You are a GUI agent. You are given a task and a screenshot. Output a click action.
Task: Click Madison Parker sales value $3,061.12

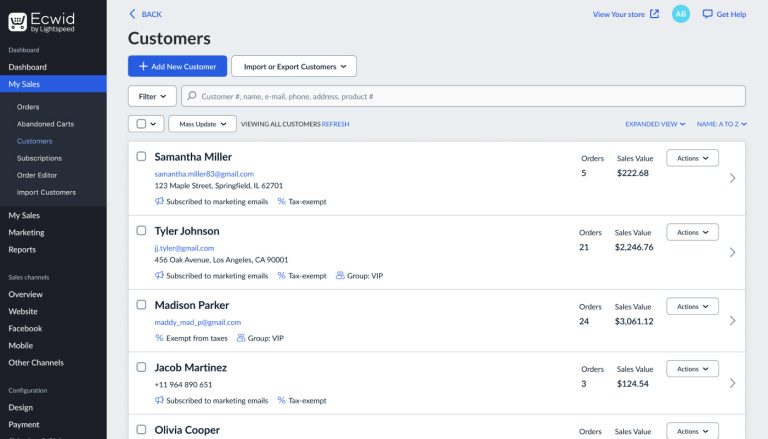click(x=634, y=321)
